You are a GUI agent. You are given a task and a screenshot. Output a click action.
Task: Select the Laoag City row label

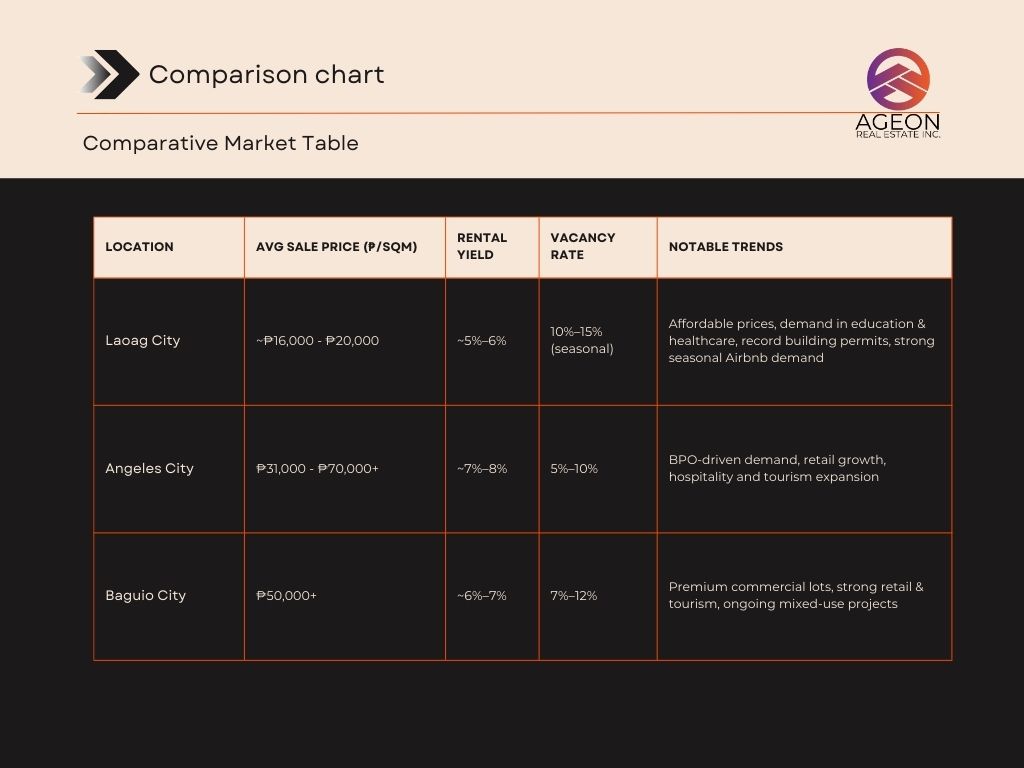143,340
